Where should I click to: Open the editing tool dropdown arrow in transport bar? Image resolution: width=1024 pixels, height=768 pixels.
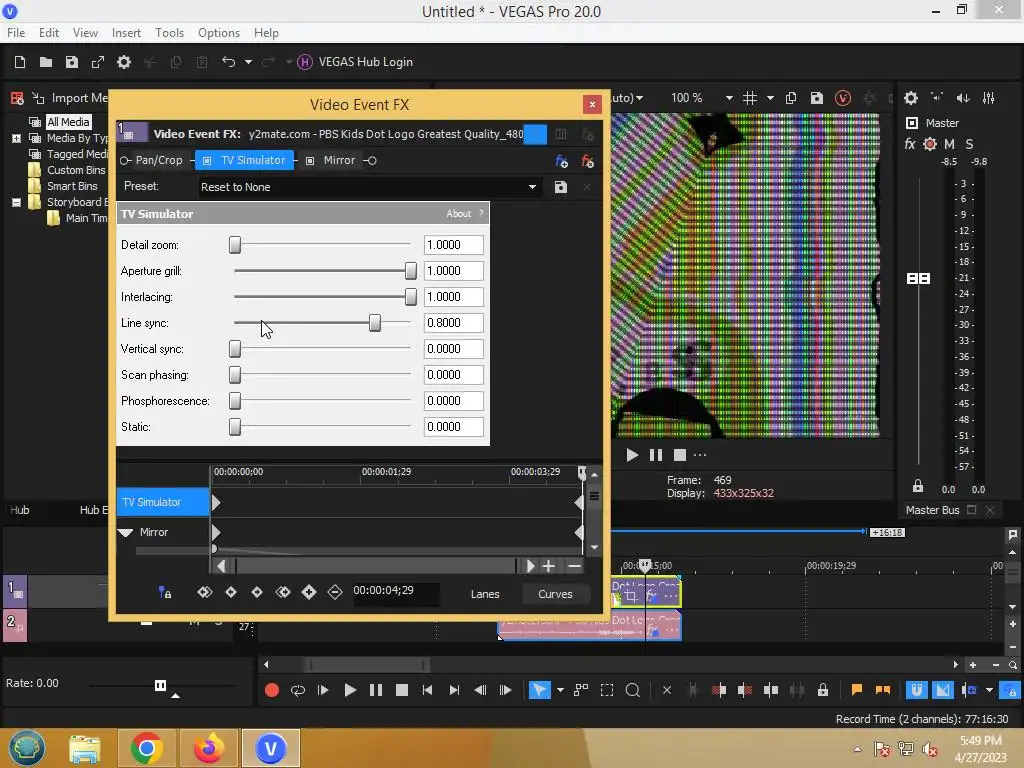point(560,690)
